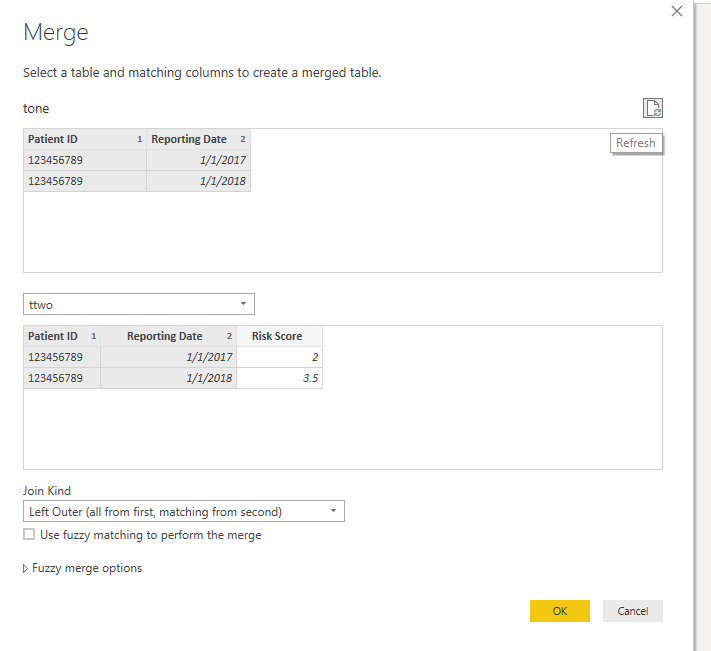Select Reporting Date column header in ttwo table
Screen dimensions: 711x651
point(168,336)
